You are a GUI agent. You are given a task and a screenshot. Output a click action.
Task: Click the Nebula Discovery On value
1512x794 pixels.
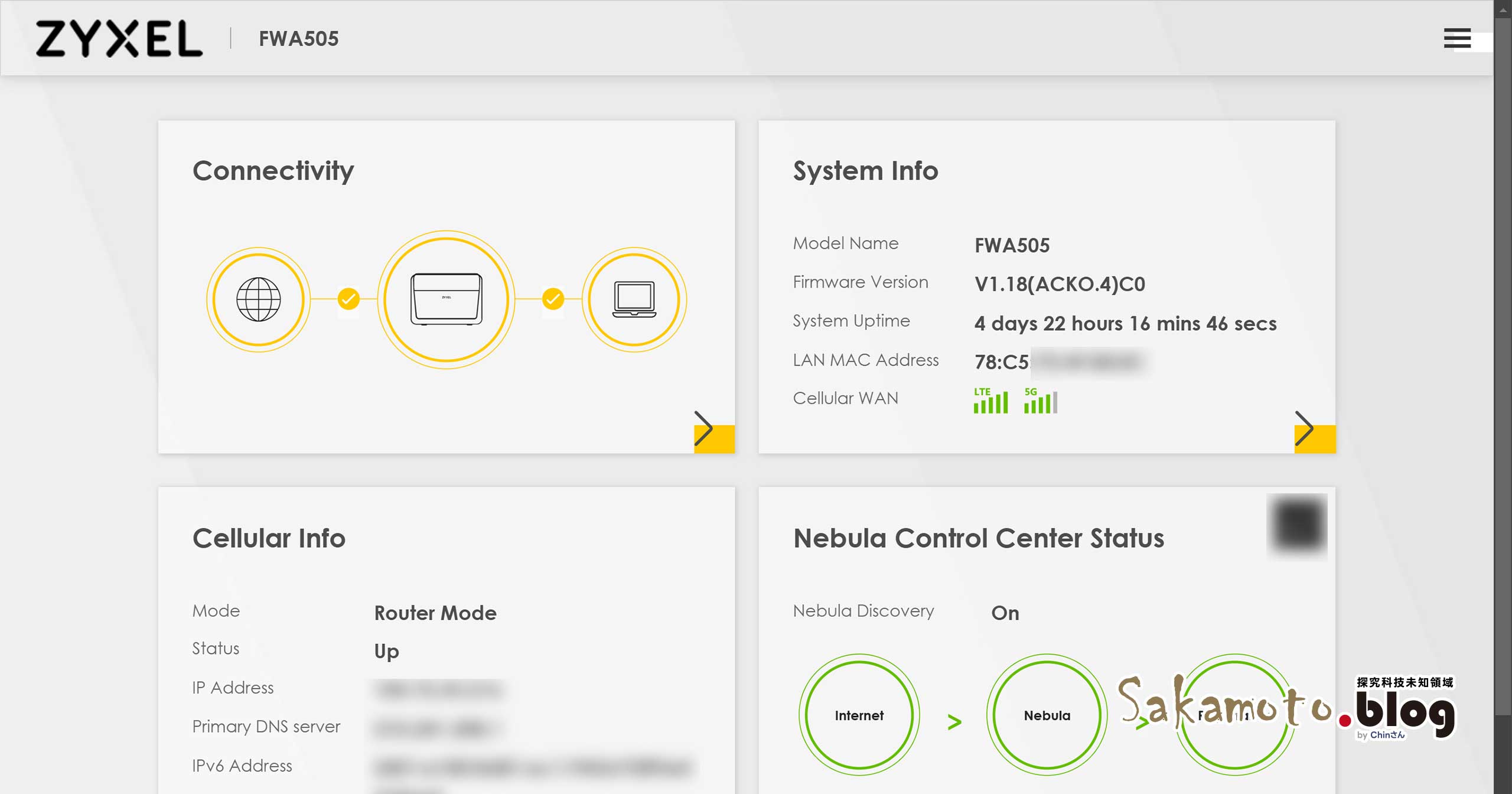click(1005, 613)
